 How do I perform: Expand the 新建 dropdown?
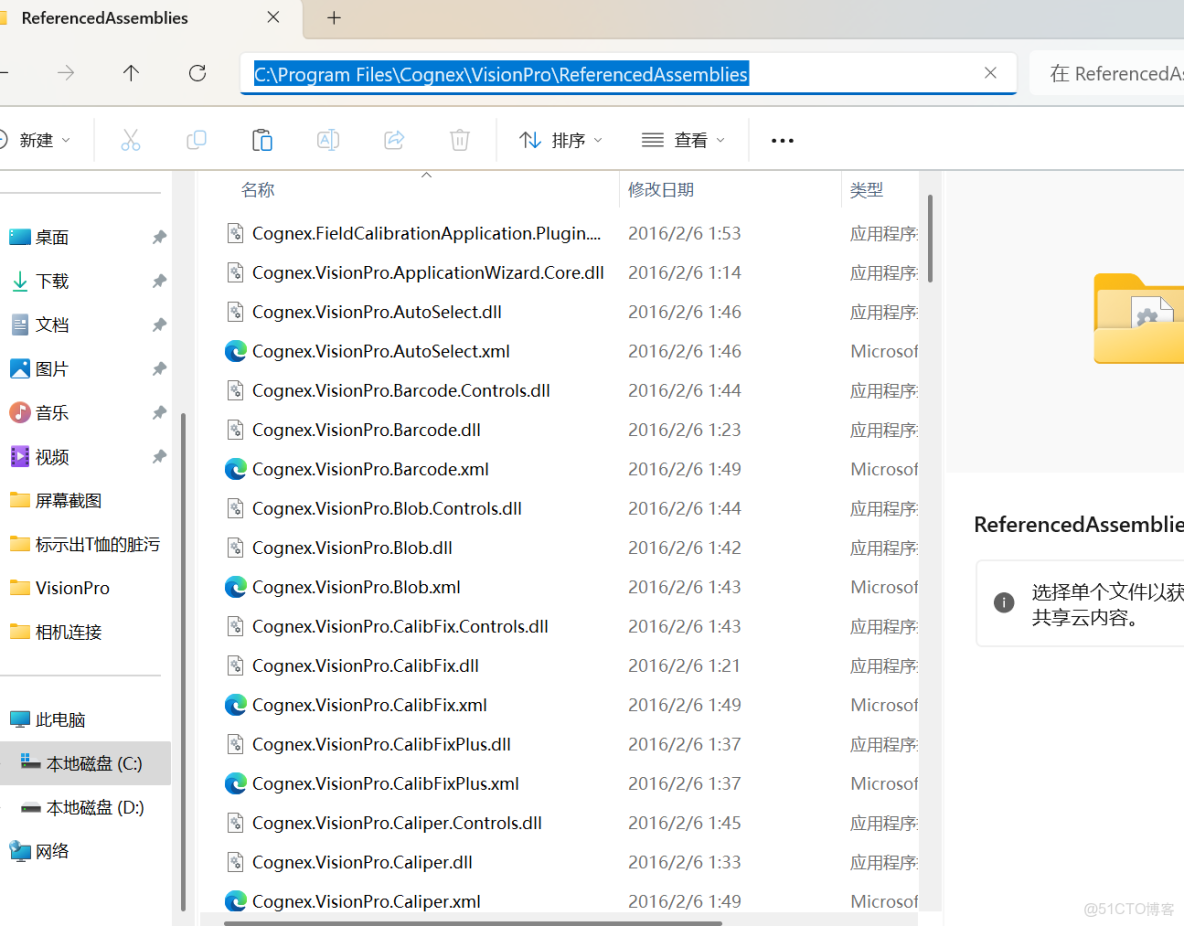[x=40, y=140]
